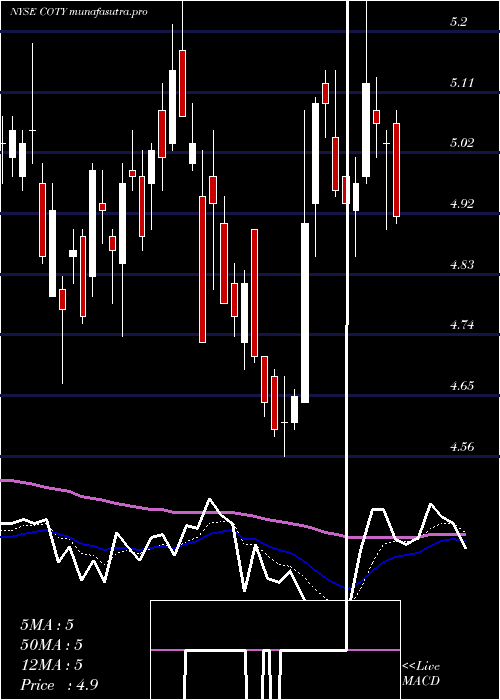Click the 4.92 price axis label

pyautogui.click(x=462, y=204)
